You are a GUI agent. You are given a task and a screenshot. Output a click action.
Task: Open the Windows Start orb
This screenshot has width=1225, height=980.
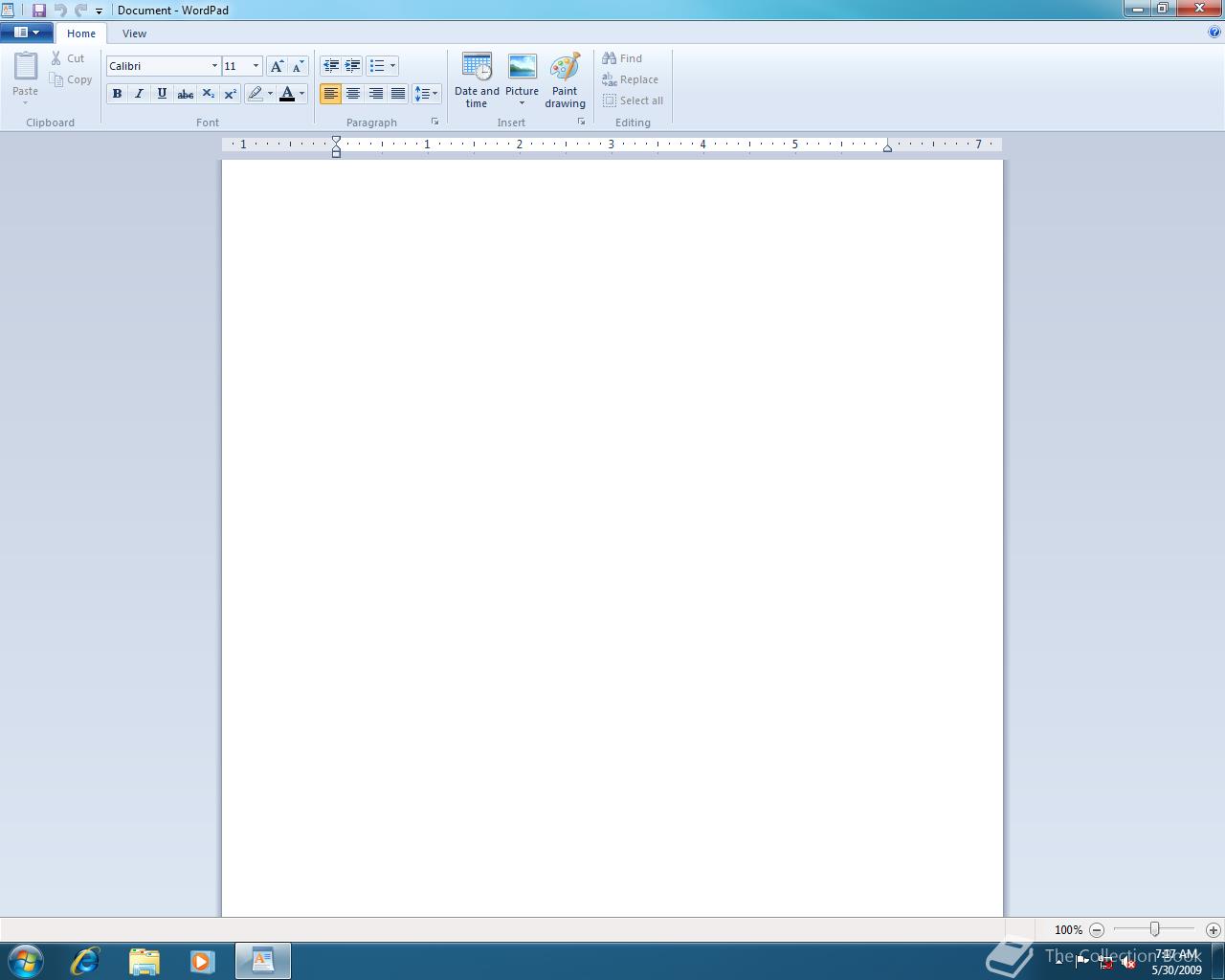pos(26,961)
